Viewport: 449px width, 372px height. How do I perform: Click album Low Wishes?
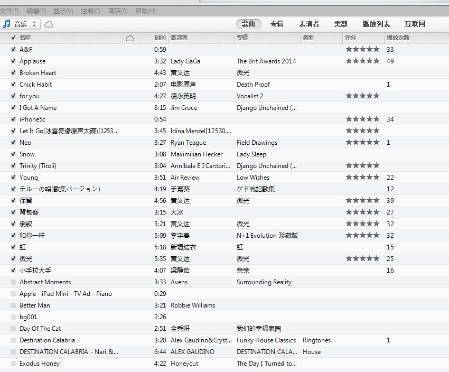[x=253, y=178]
